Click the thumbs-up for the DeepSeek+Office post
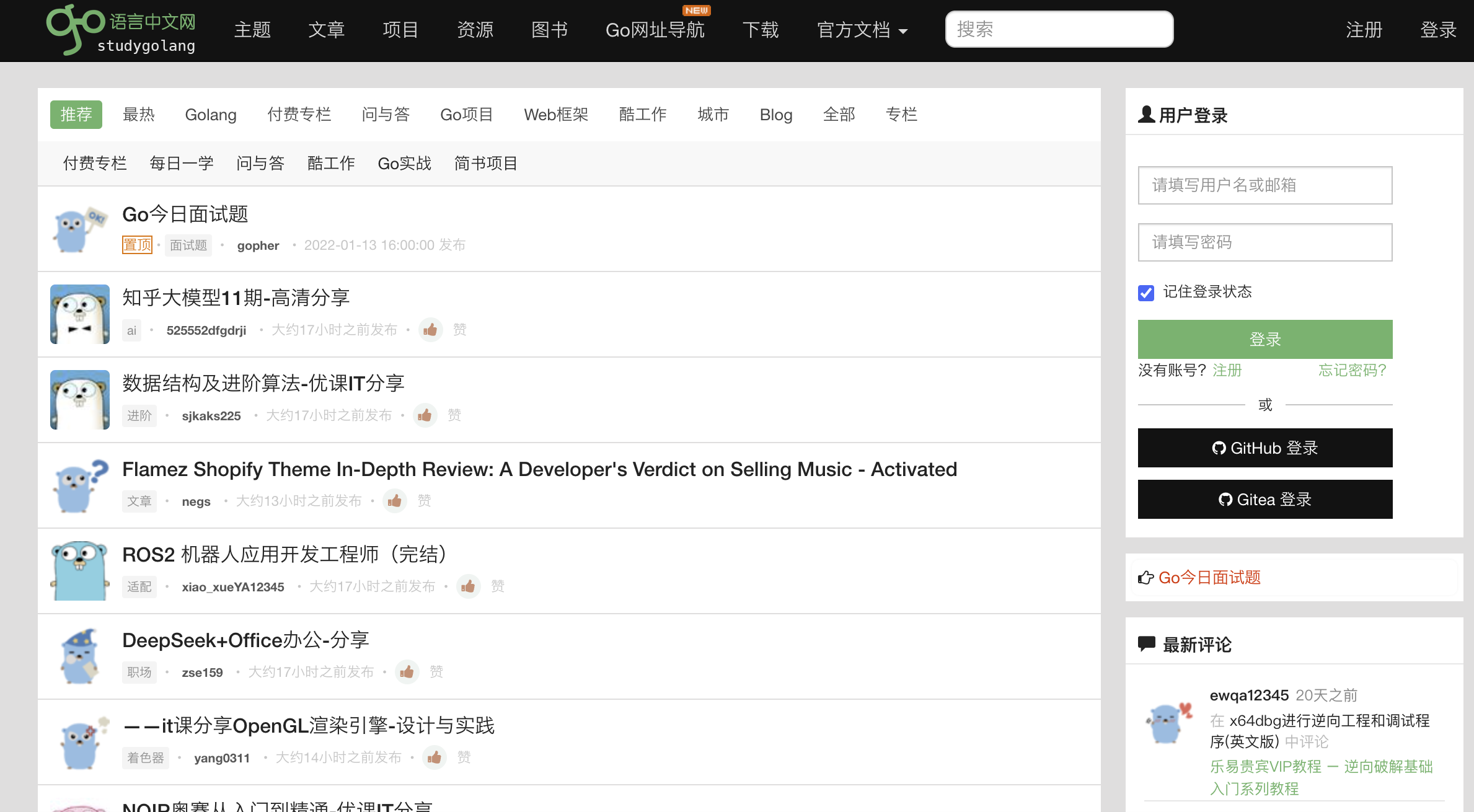 point(407,672)
